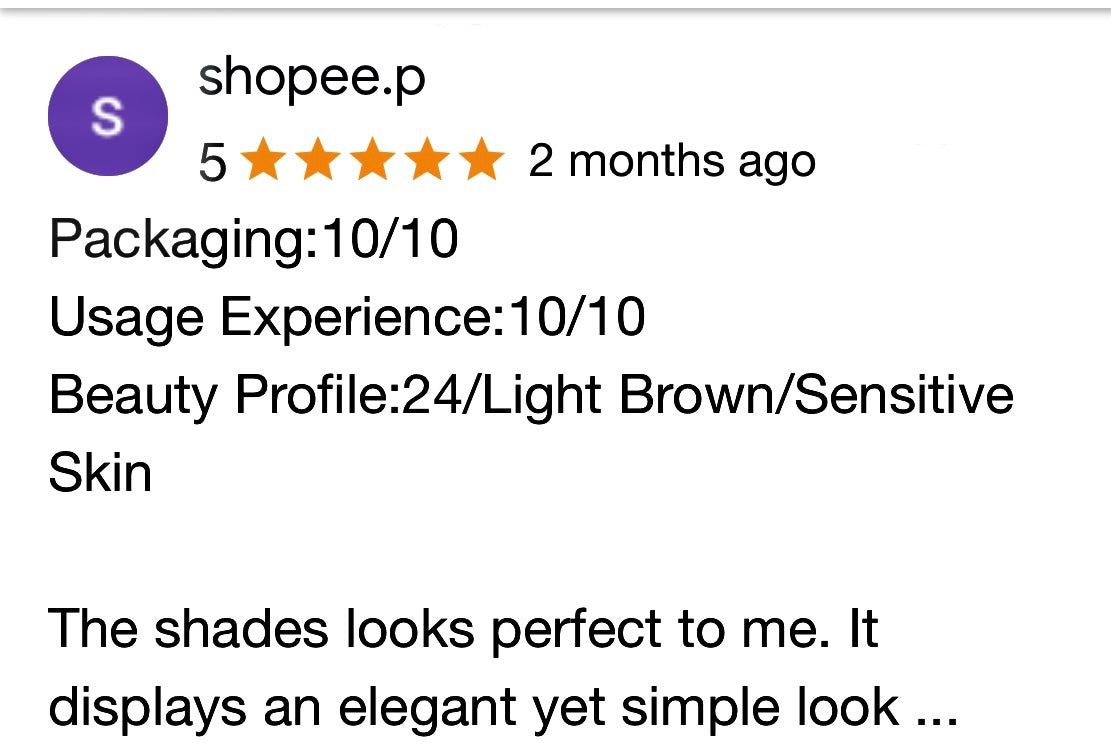Select the fifth orange rating star

[x=482, y=159]
